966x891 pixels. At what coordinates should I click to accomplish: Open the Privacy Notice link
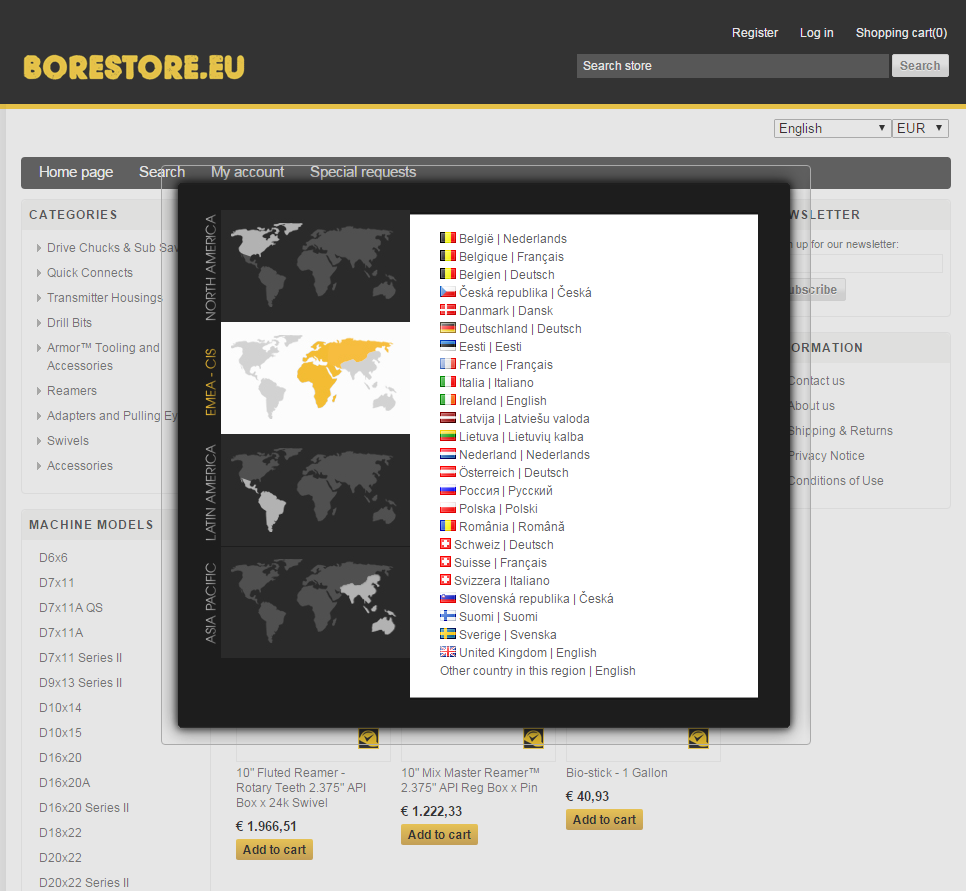826,456
